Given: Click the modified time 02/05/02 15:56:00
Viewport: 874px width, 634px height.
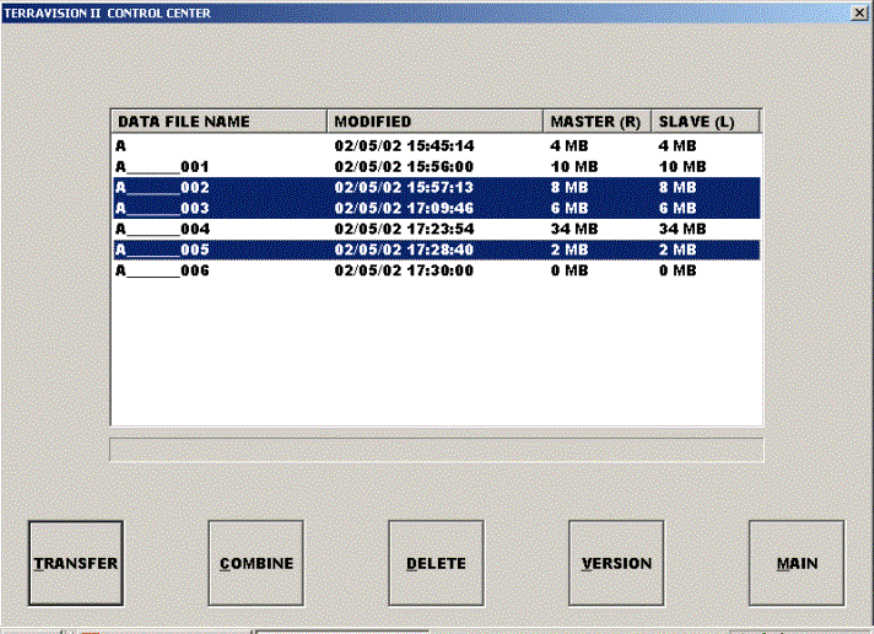Looking at the screenshot, I should pyautogui.click(x=404, y=167).
